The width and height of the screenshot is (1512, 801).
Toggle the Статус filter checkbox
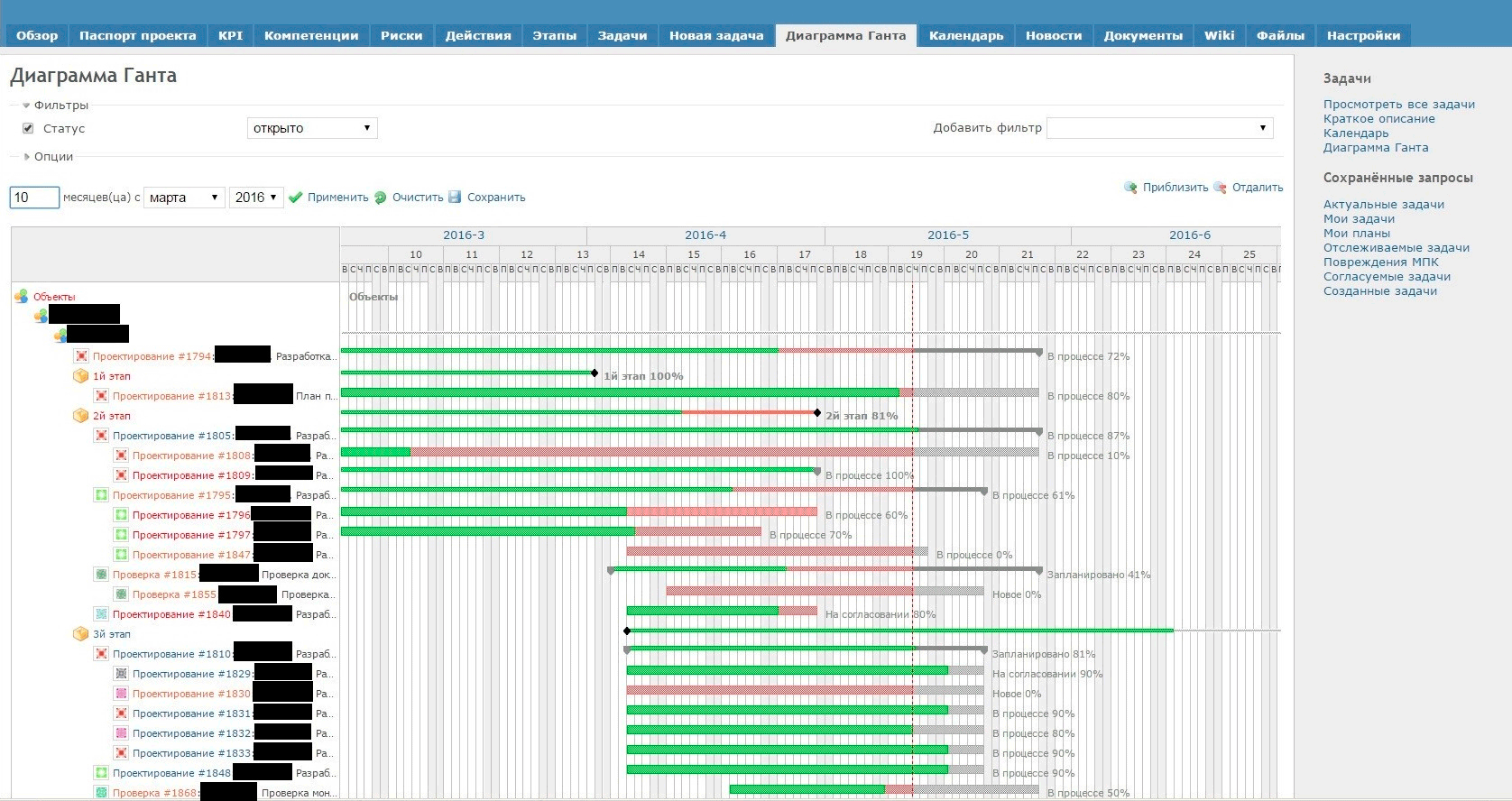(x=28, y=128)
